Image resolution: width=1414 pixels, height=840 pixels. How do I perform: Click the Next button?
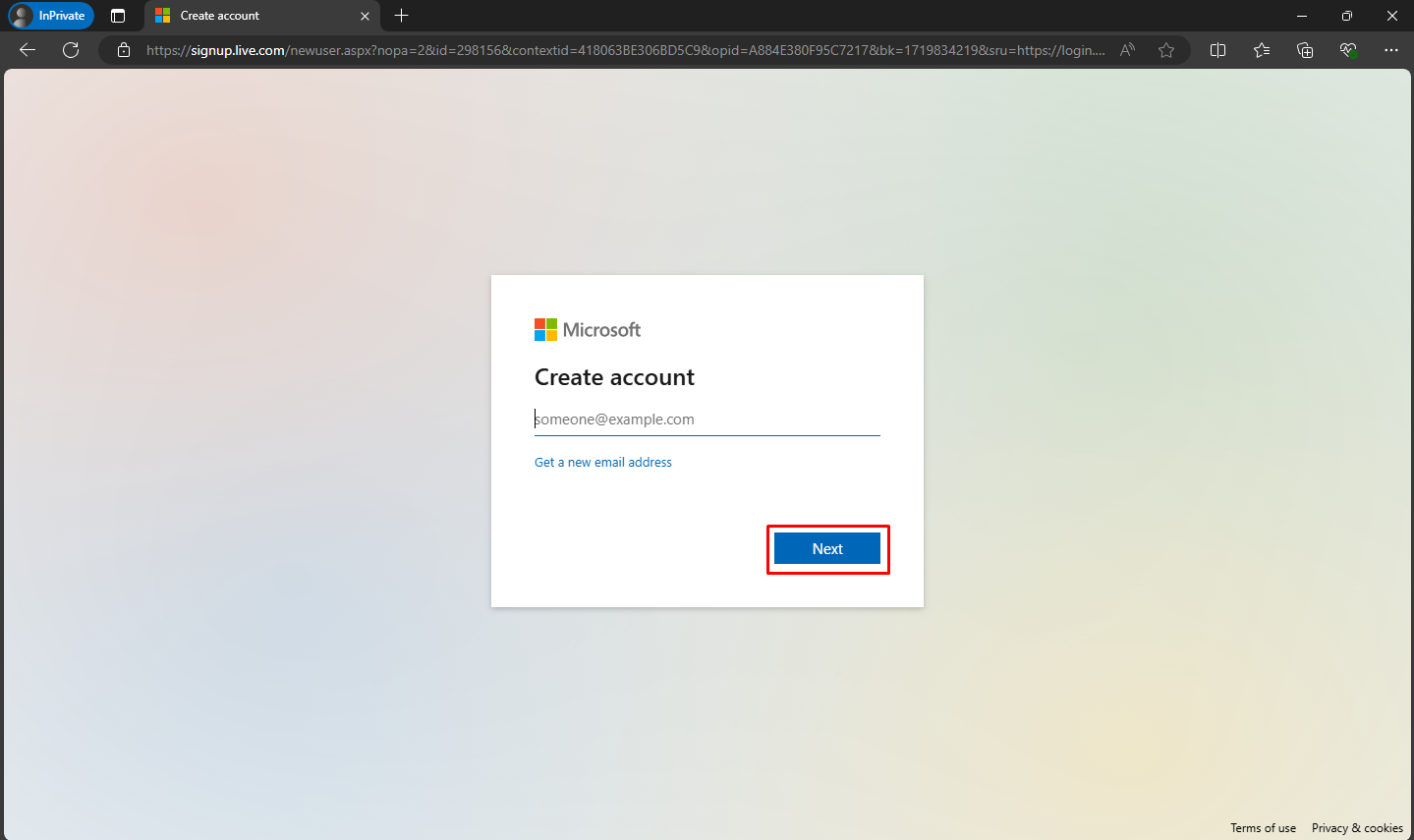(x=827, y=549)
